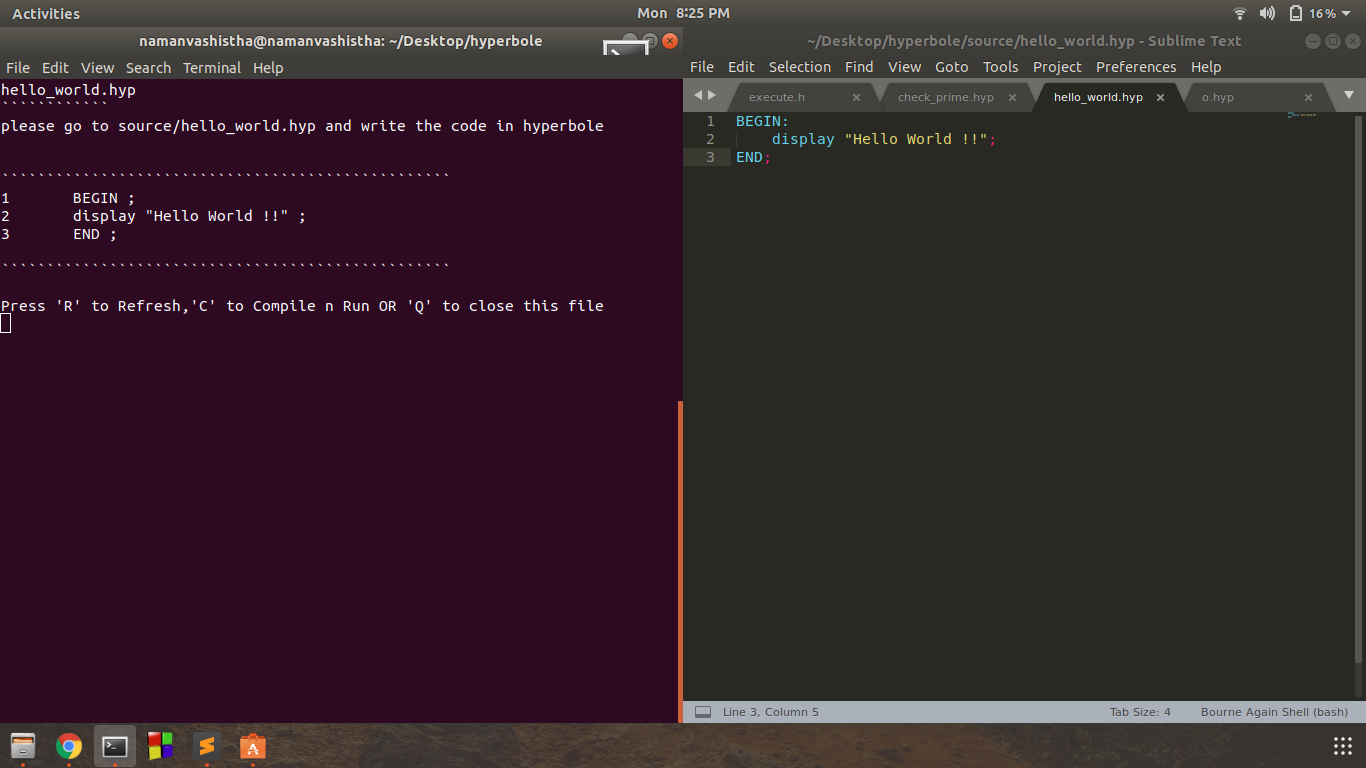Close the execute.h tab

(x=856, y=98)
